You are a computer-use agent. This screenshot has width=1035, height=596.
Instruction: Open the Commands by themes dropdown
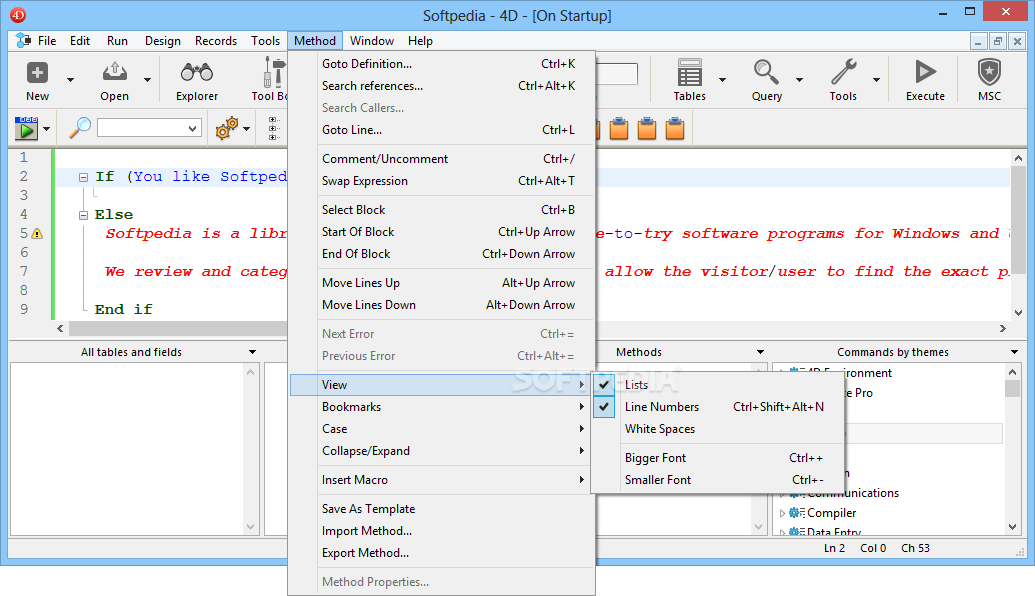point(1014,352)
